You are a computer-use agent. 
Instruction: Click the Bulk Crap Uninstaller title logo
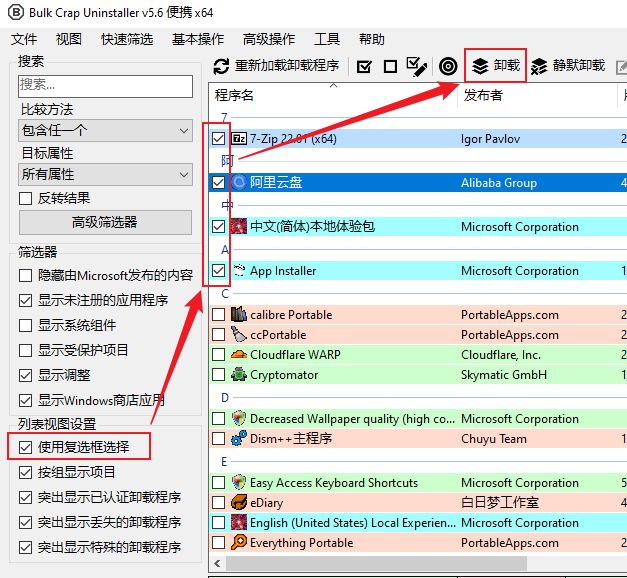tap(16, 12)
